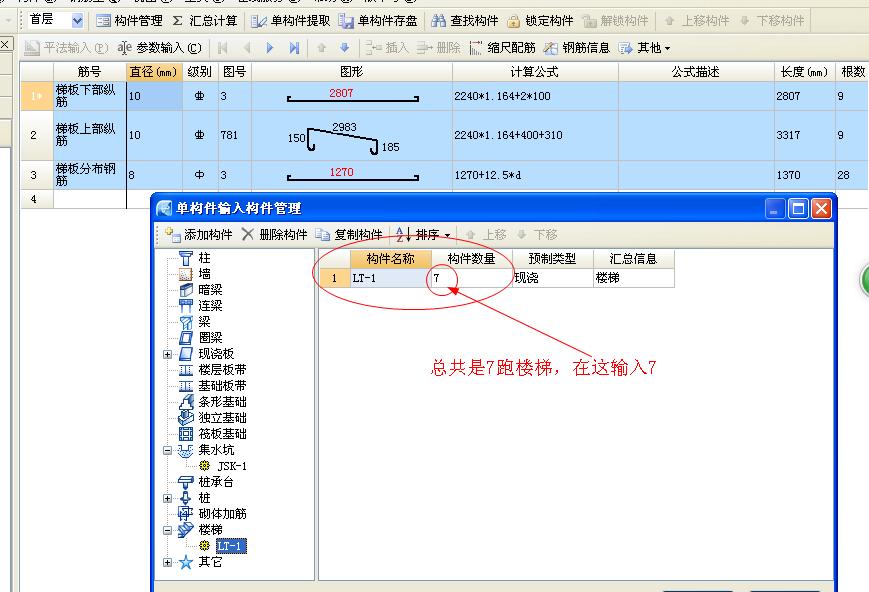Expand the 其它 tree node
The image size is (869, 592).
click(x=167, y=563)
